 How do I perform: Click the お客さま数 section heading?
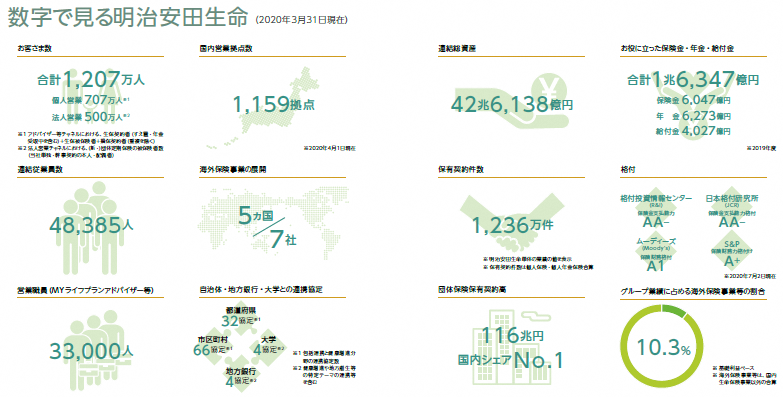pos(34,48)
